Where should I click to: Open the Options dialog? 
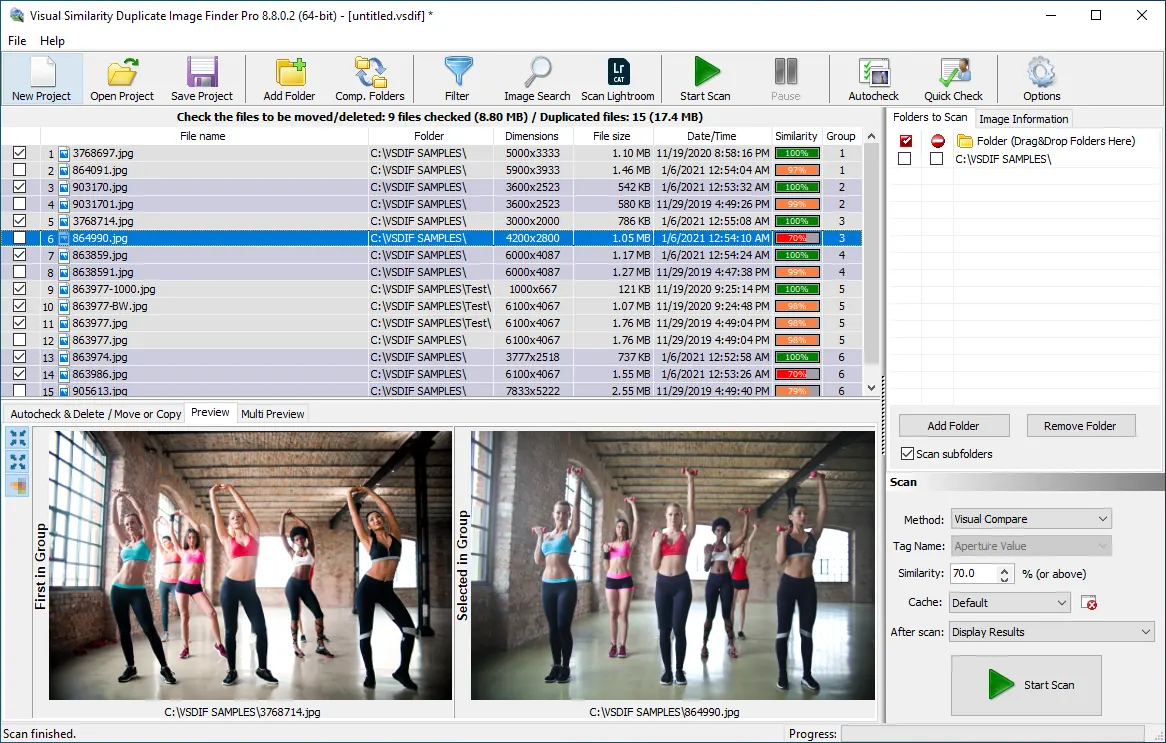point(1040,78)
